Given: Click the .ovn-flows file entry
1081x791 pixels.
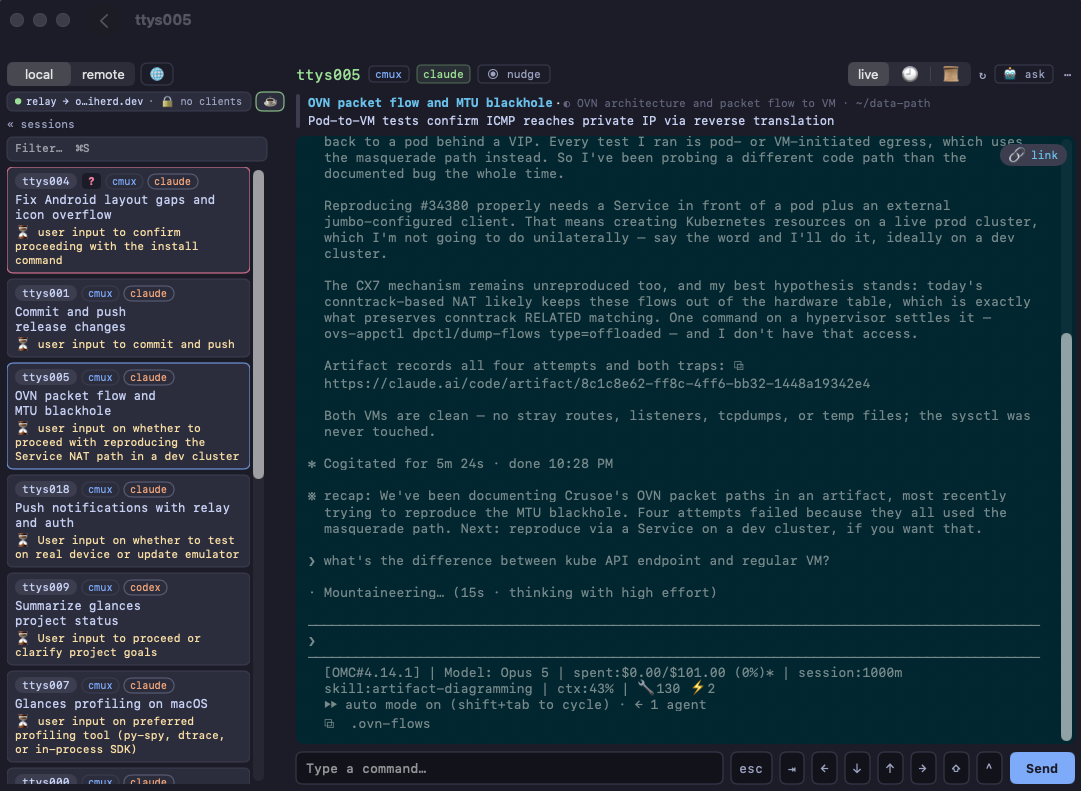Looking at the screenshot, I should coord(390,724).
